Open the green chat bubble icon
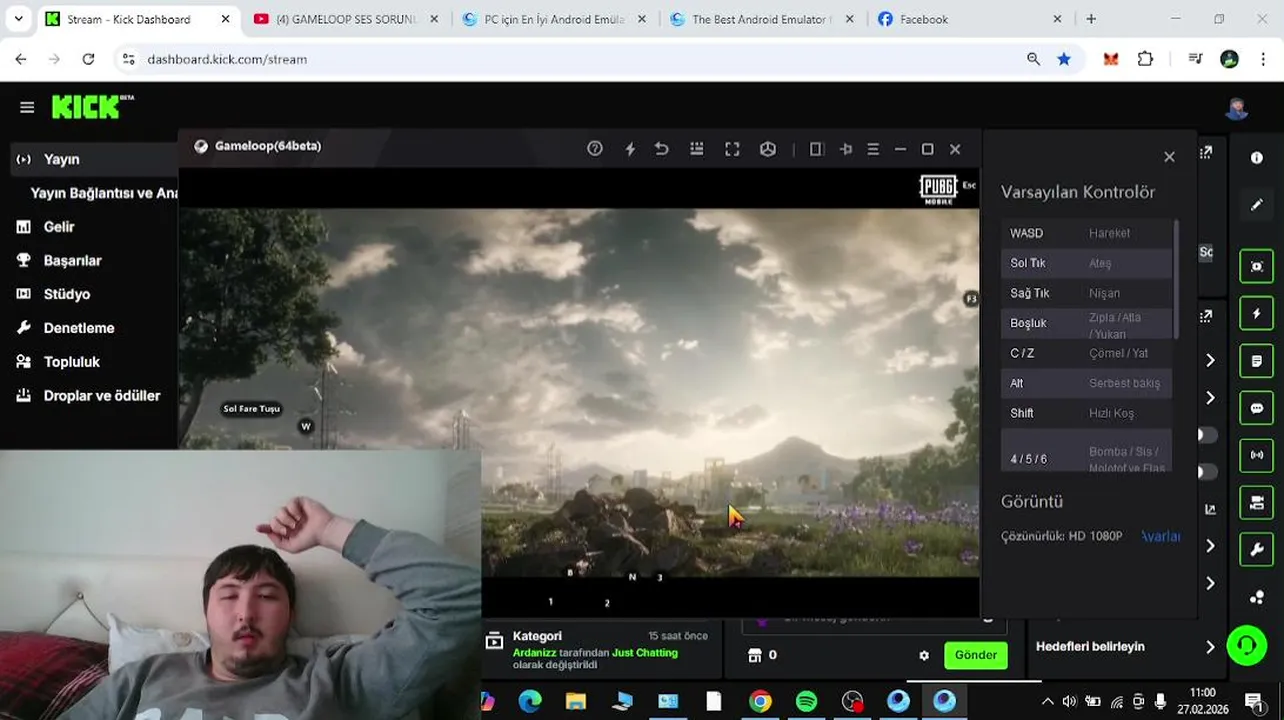The height and width of the screenshot is (720, 1284). [1257, 408]
